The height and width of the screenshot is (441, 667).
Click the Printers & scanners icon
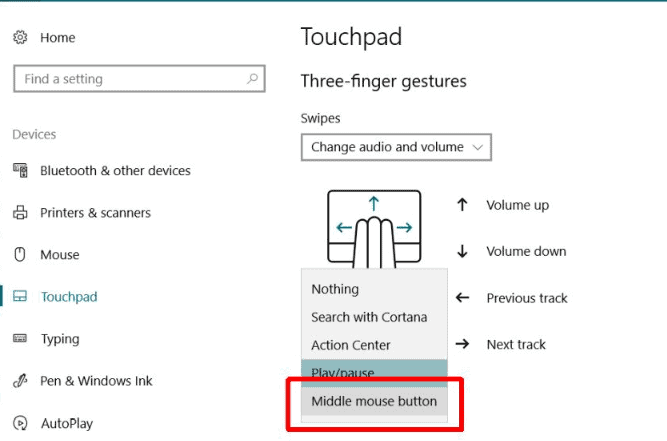click(20, 212)
